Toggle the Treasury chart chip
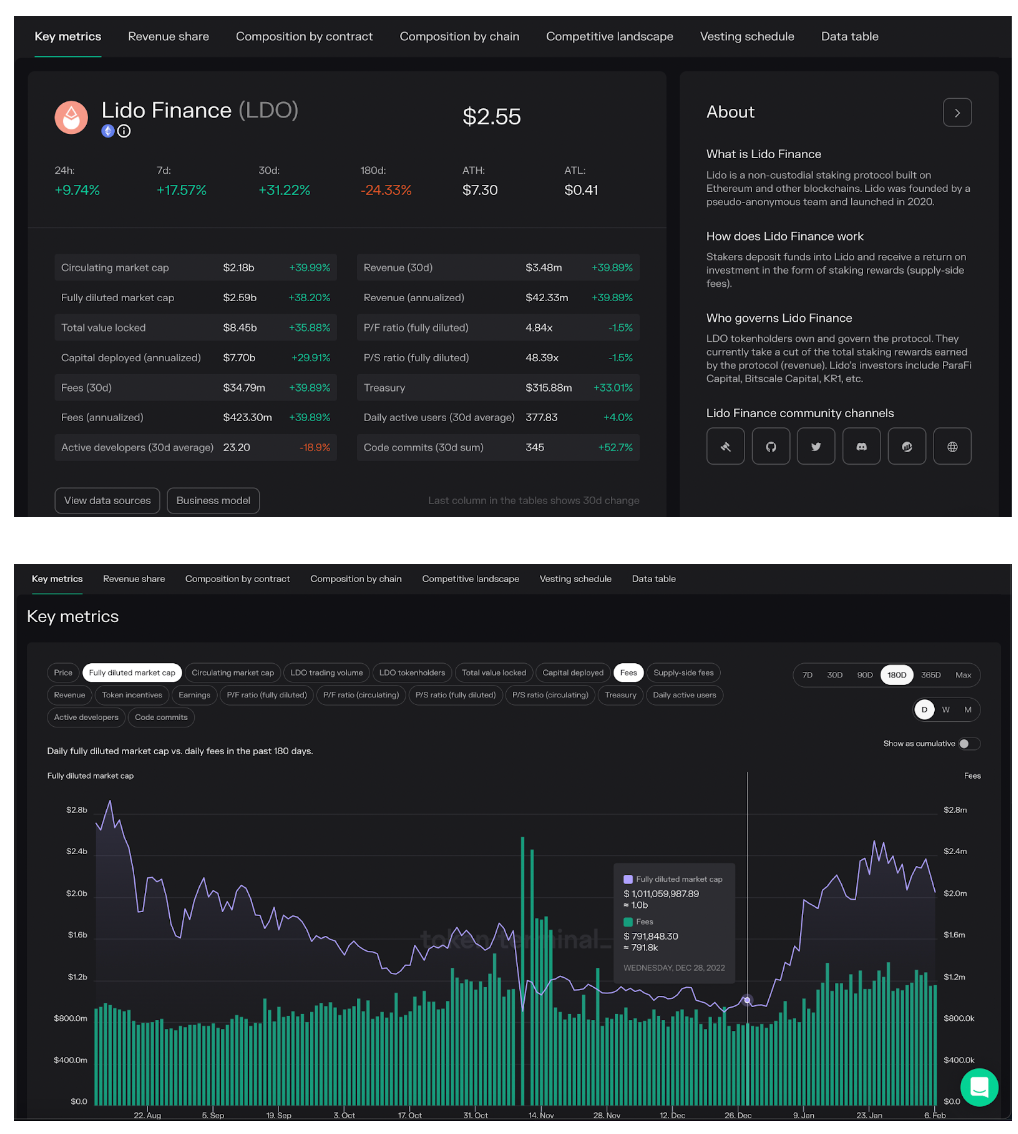Screen dimensions: 1018x1134 [x=620, y=695]
